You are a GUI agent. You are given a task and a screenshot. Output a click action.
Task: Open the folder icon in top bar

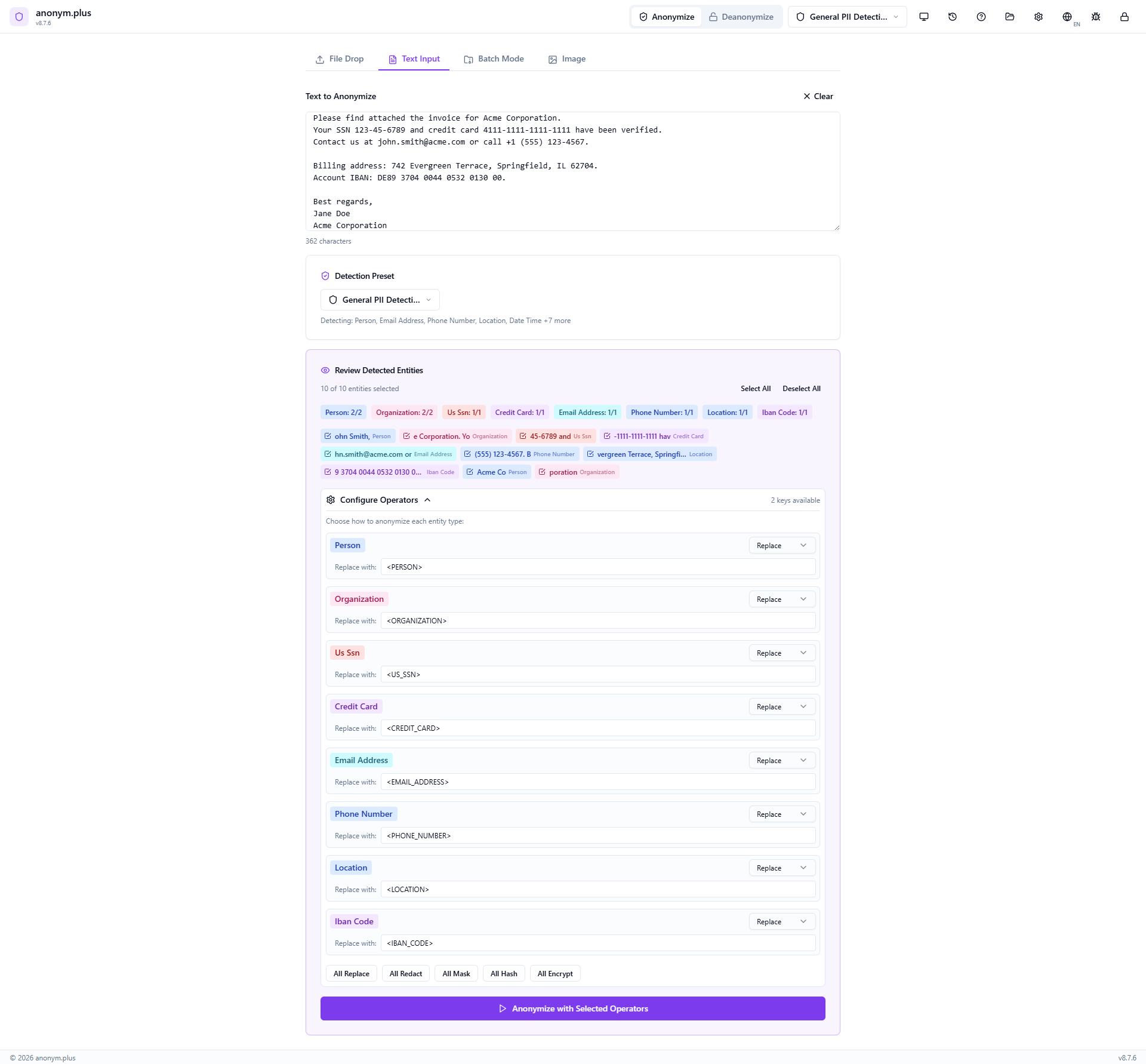pyautogui.click(x=1009, y=17)
